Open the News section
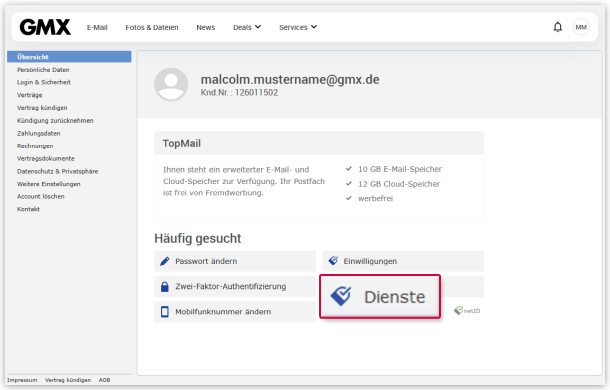Viewport: 610px width, 390px height. point(205,27)
